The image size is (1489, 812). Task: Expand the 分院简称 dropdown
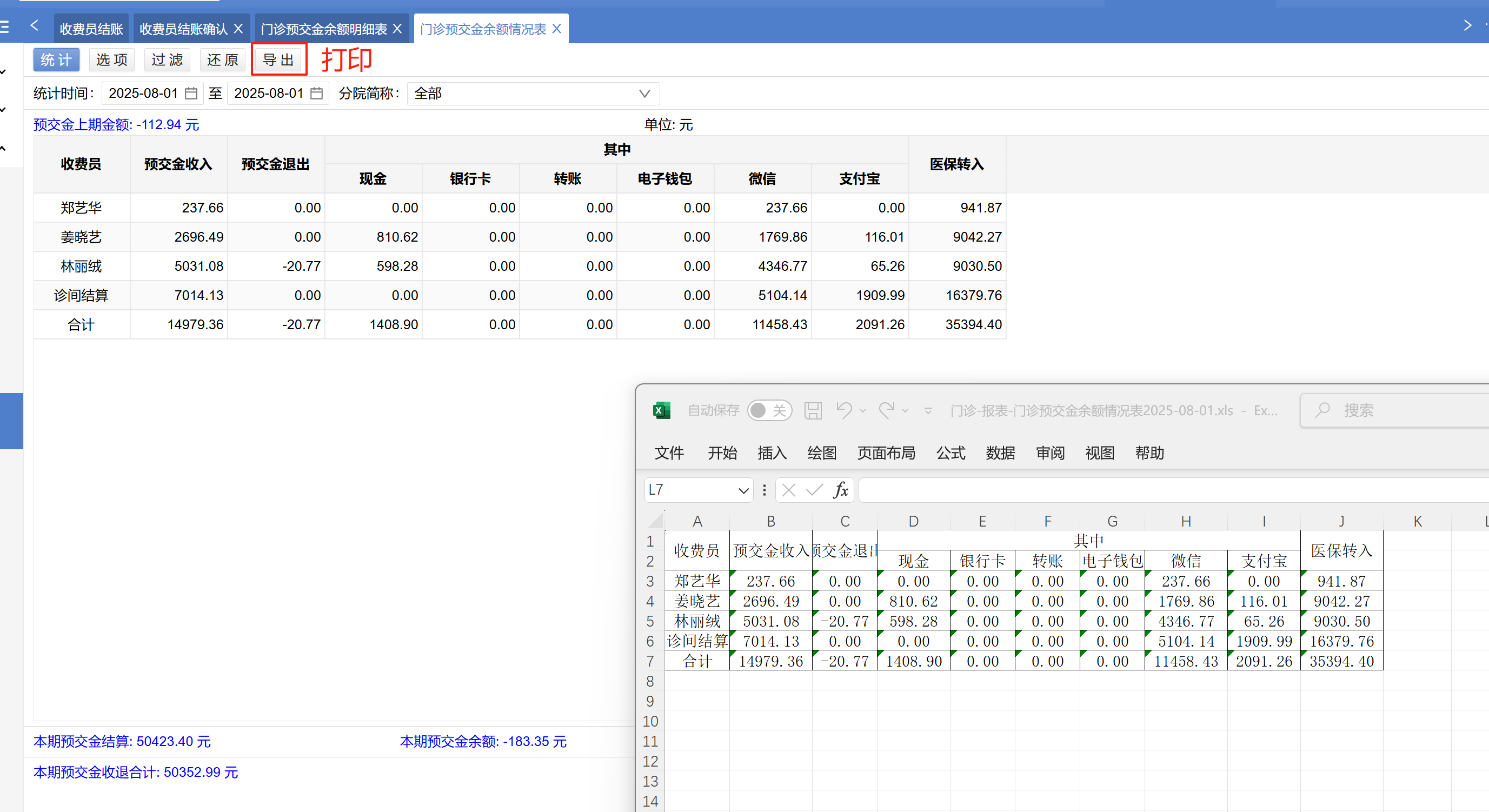tap(644, 94)
